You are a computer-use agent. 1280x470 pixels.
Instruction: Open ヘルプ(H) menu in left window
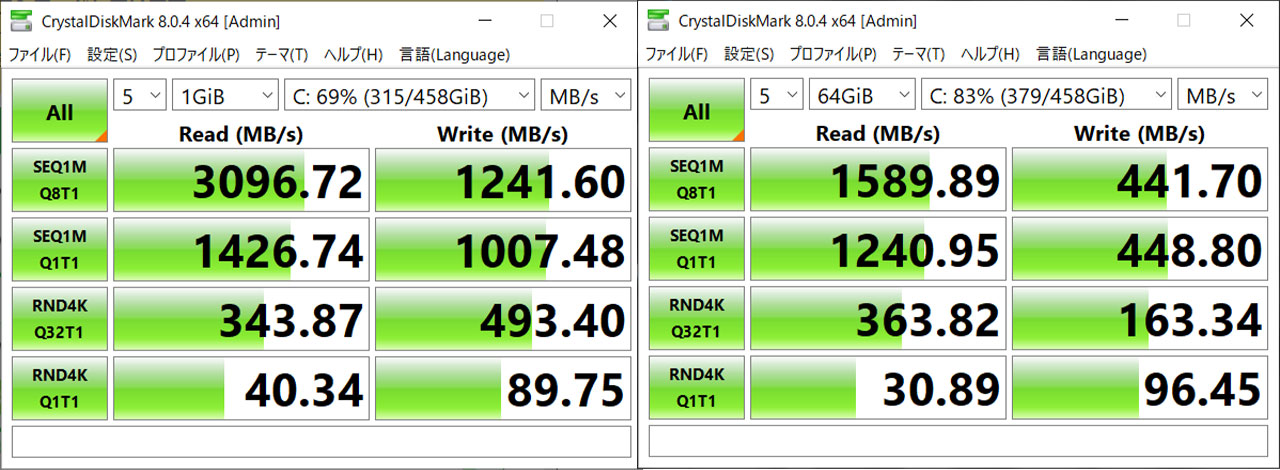tap(354, 55)
